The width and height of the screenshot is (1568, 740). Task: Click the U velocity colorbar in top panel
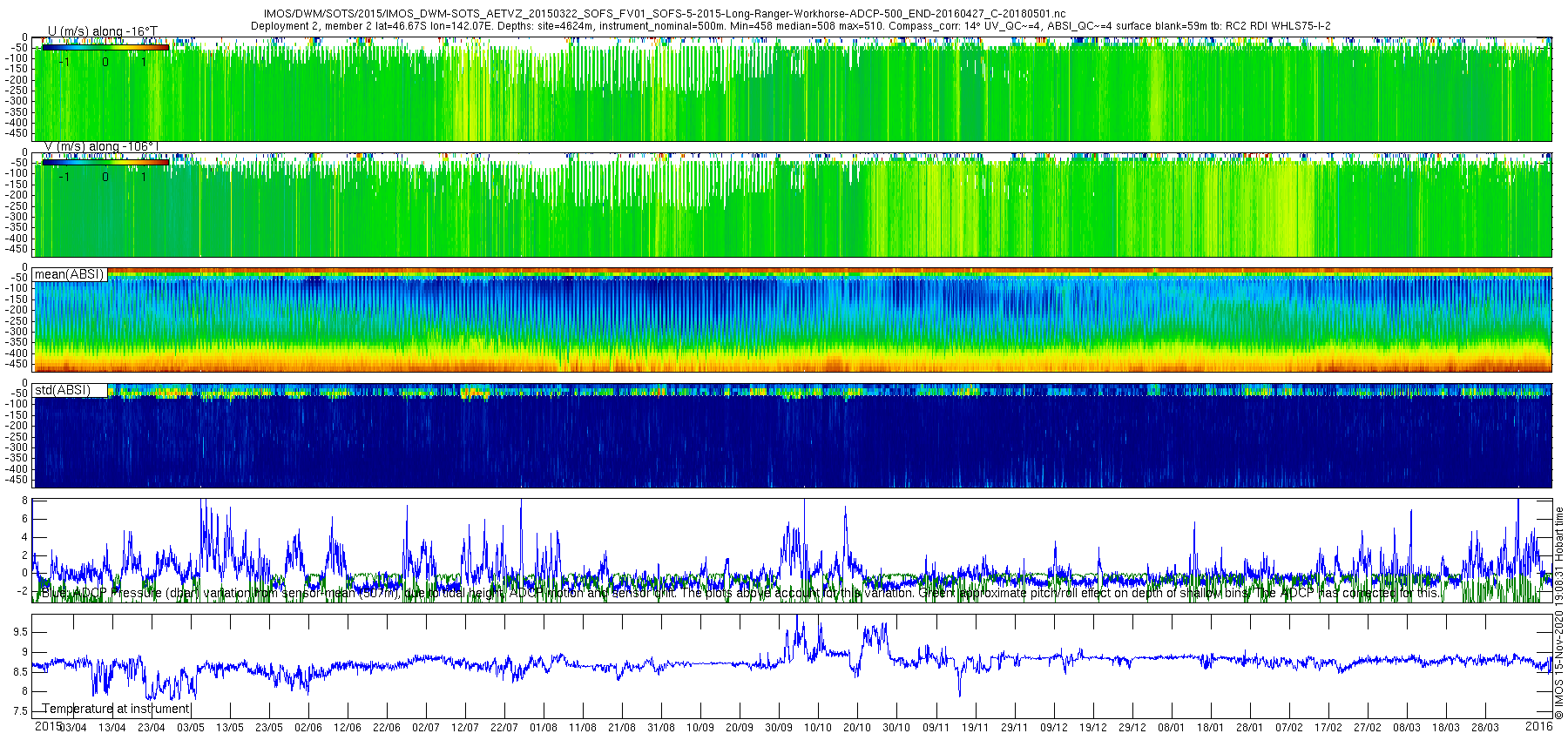pyautogui.click(x=105, y=47)
